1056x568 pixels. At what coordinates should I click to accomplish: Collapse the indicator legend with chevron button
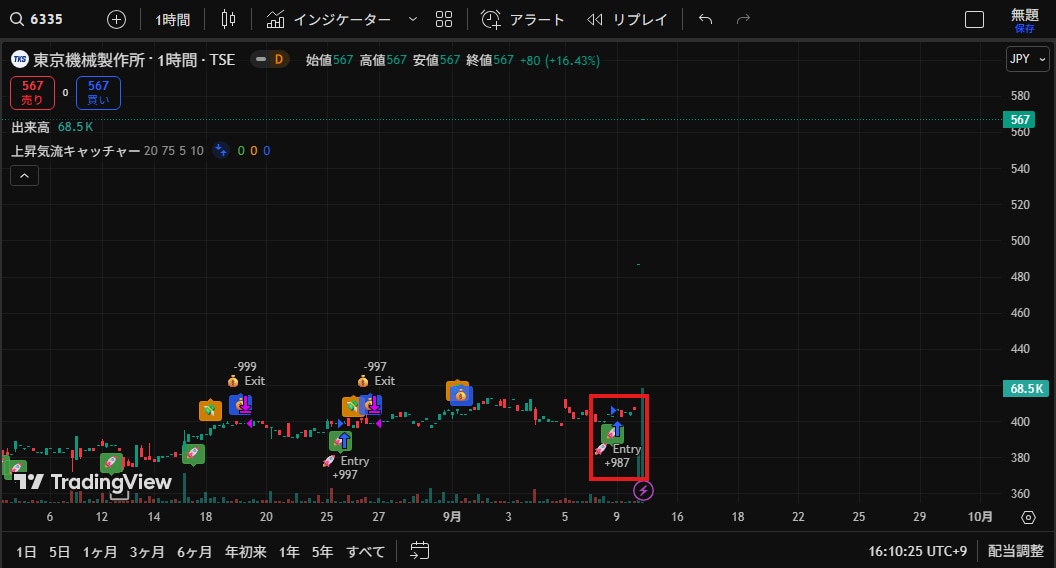click(24, 176)
